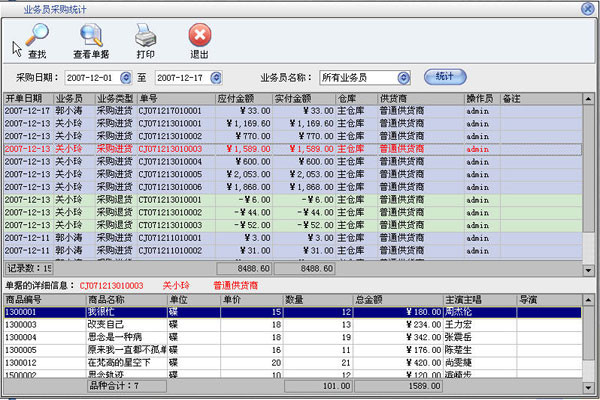Click the red 退出 exit icon
This screenshot has width=600, height=400.
click(x=200, y=42)
